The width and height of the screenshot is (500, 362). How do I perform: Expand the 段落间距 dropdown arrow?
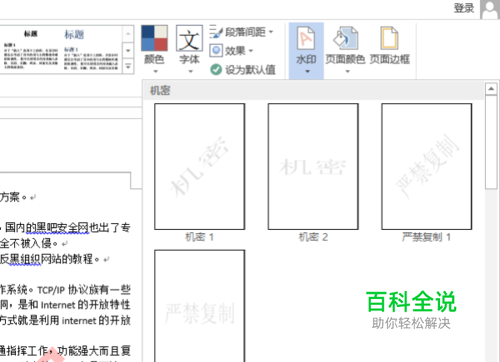click(271, 32)
